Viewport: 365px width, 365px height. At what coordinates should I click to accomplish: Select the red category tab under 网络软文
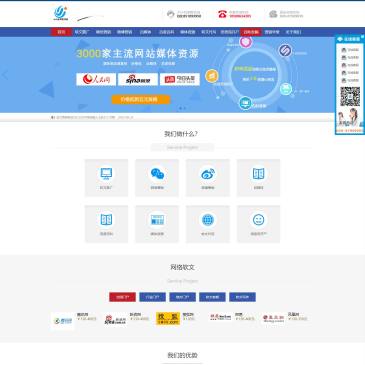[x=122, y=297]
